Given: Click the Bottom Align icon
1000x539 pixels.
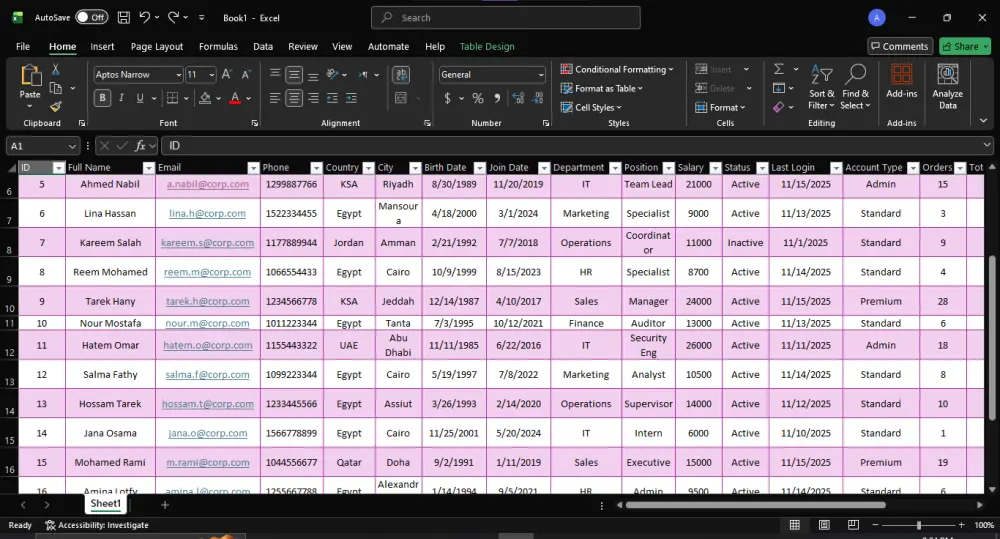Looking at the screenshot, I should [313, 75].
